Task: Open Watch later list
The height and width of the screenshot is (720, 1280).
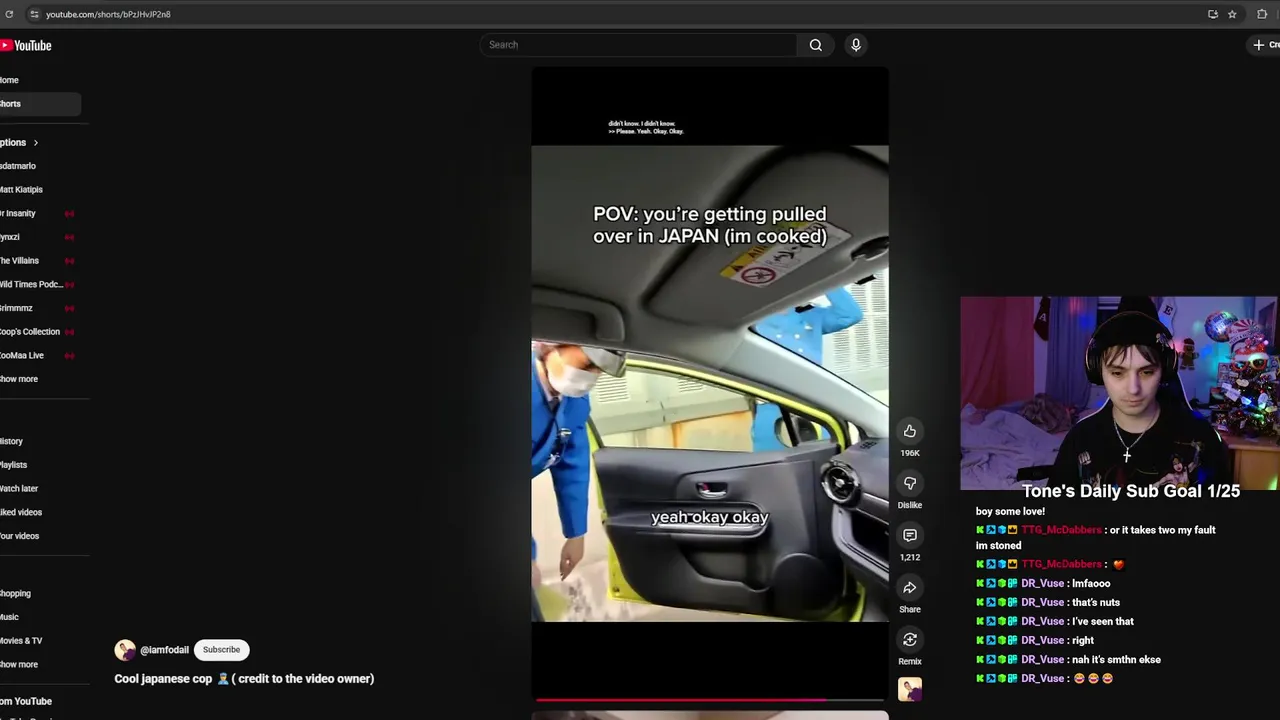Action: point(19,489)
